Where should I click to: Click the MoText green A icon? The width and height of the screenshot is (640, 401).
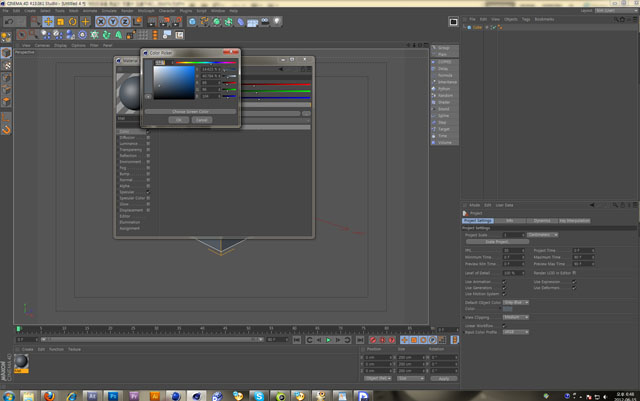click(x=118, y=35)
